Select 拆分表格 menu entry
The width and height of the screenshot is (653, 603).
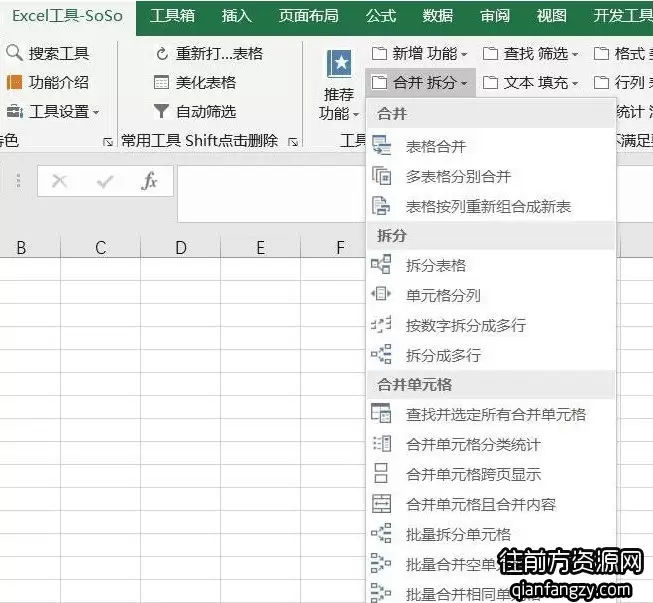coord(491,265)
